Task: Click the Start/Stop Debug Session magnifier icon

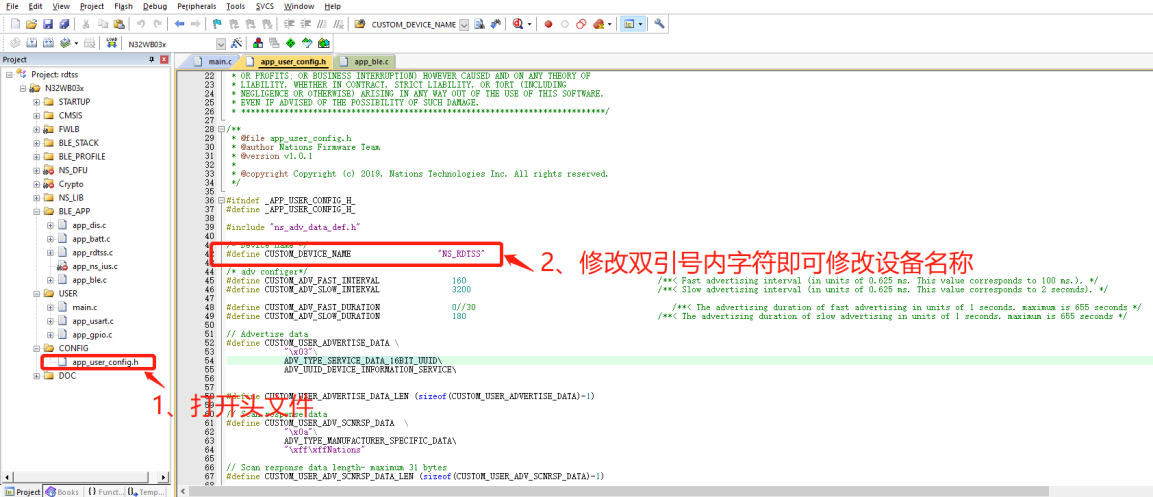Action: [518, 24]
